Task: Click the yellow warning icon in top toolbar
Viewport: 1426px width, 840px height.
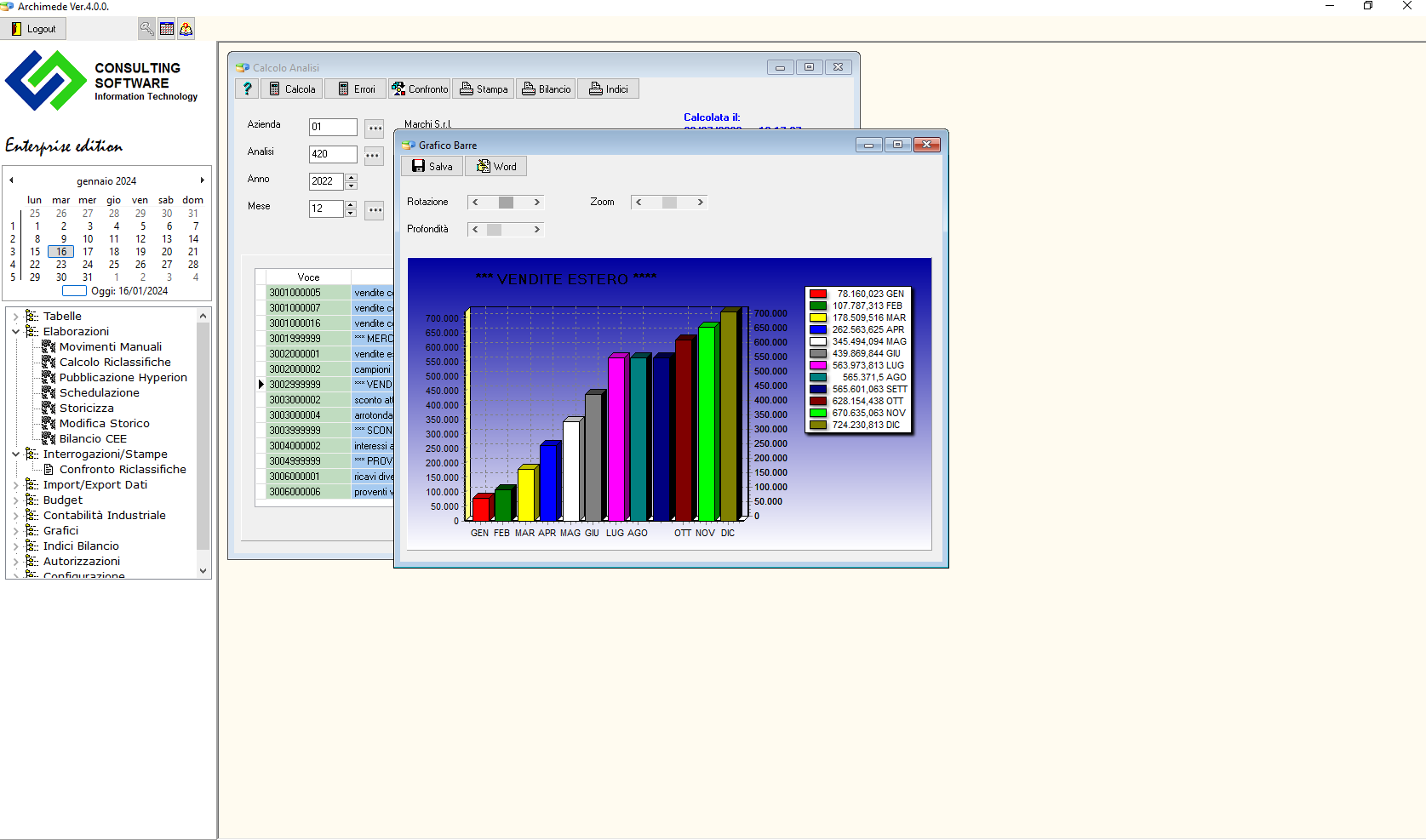Action: [186, 29]
